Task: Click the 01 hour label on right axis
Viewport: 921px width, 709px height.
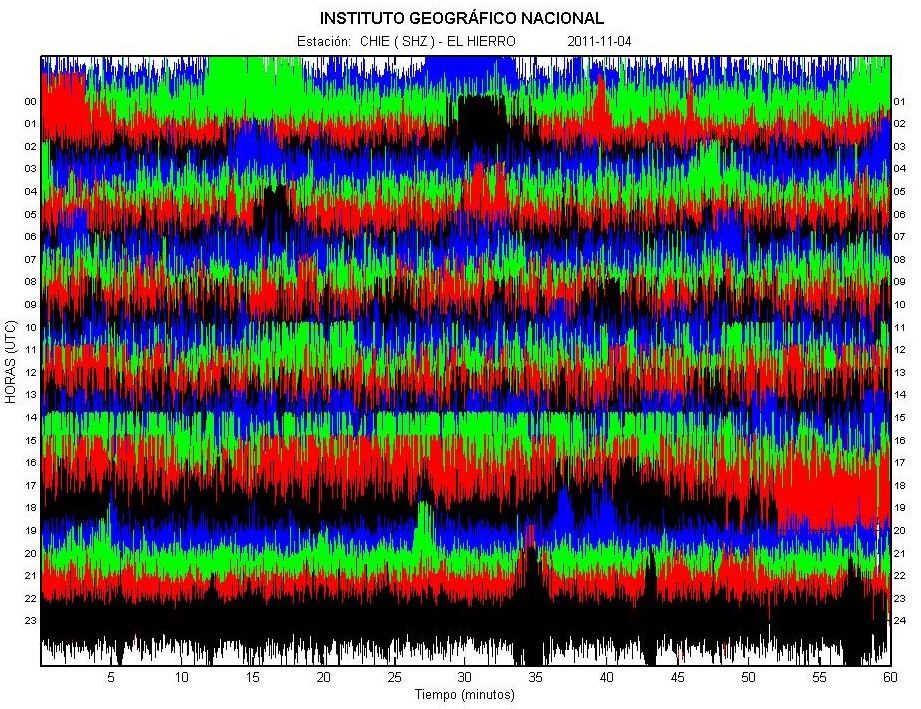Action: 899,102
